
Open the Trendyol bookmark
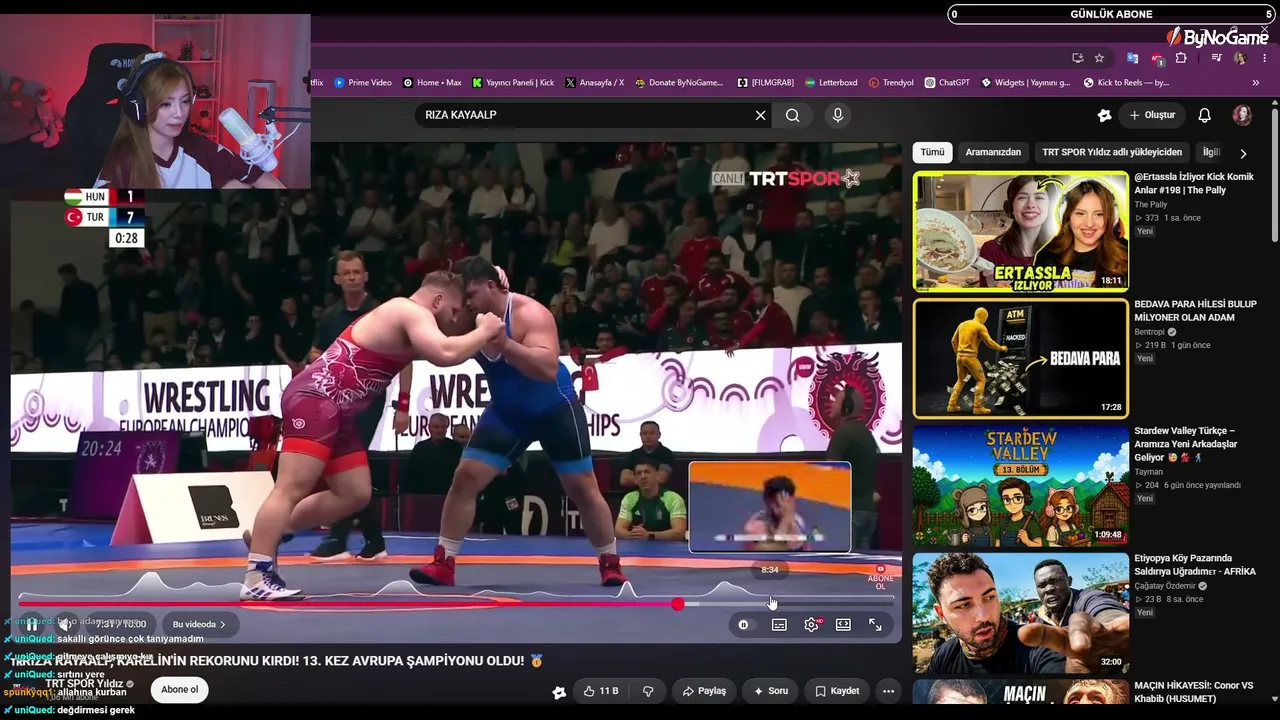coord(891,83)
